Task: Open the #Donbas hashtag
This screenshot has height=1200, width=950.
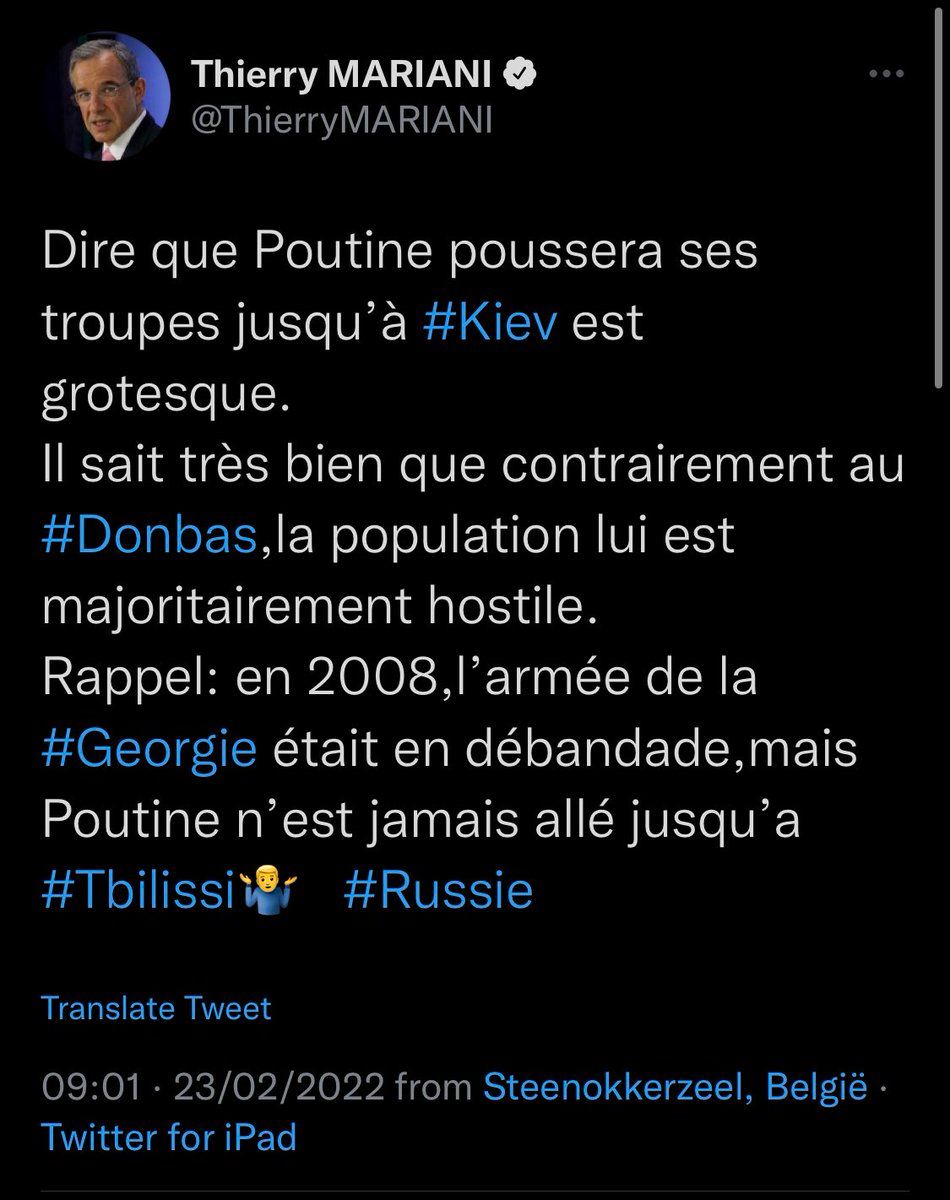Action: point(149,538)
